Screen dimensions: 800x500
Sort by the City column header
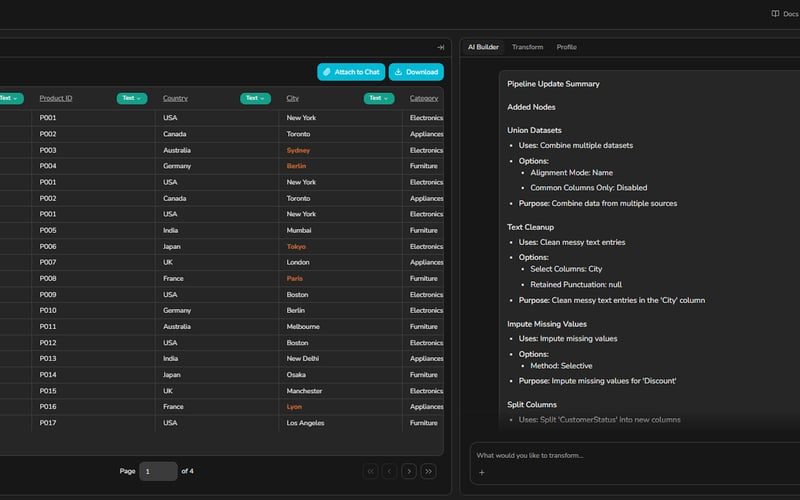point(293,98)
